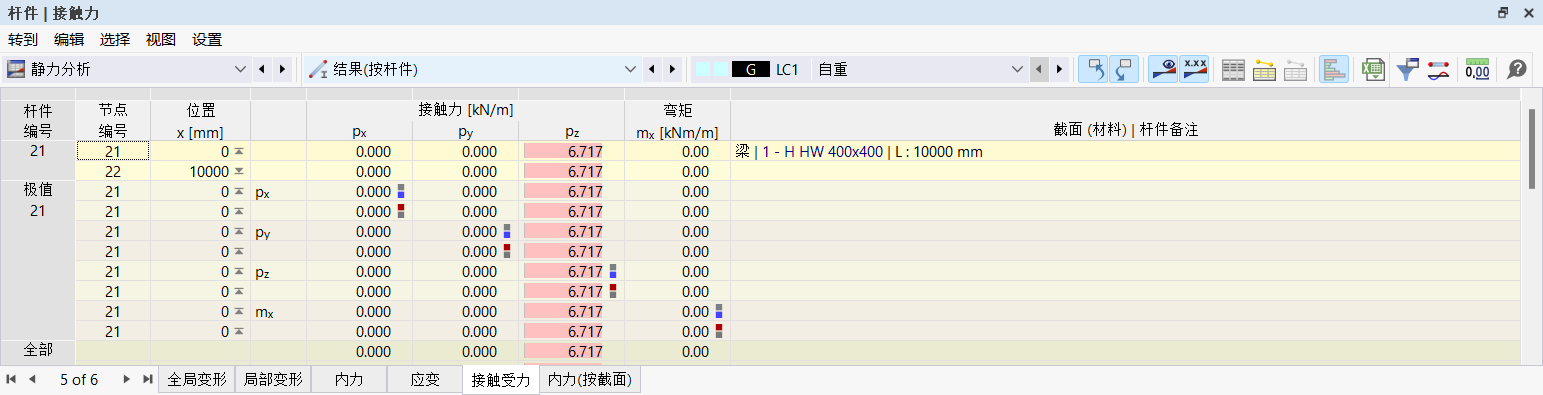The width and height of the screenshot is (1543, 395).
Task: Click the 接触力 [kN/m] column header
Action: (x=465, y=110)
